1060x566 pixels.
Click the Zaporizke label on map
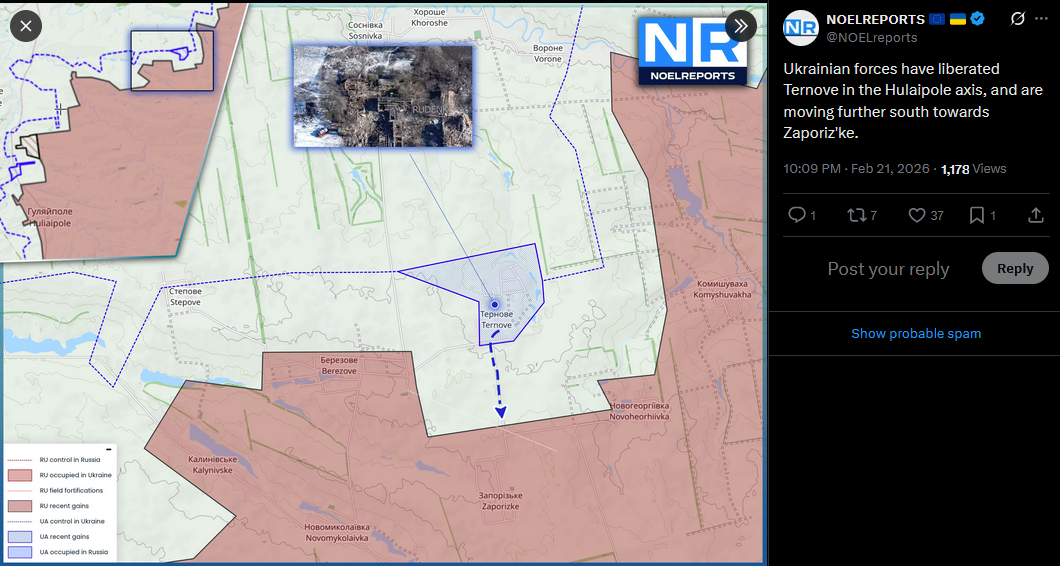point(501,500)
